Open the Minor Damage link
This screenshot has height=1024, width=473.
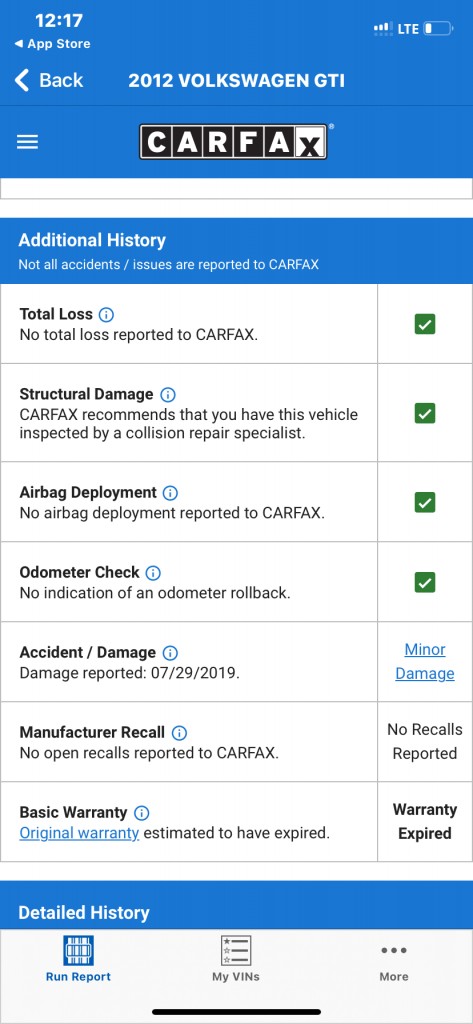[x=425, y=662]
